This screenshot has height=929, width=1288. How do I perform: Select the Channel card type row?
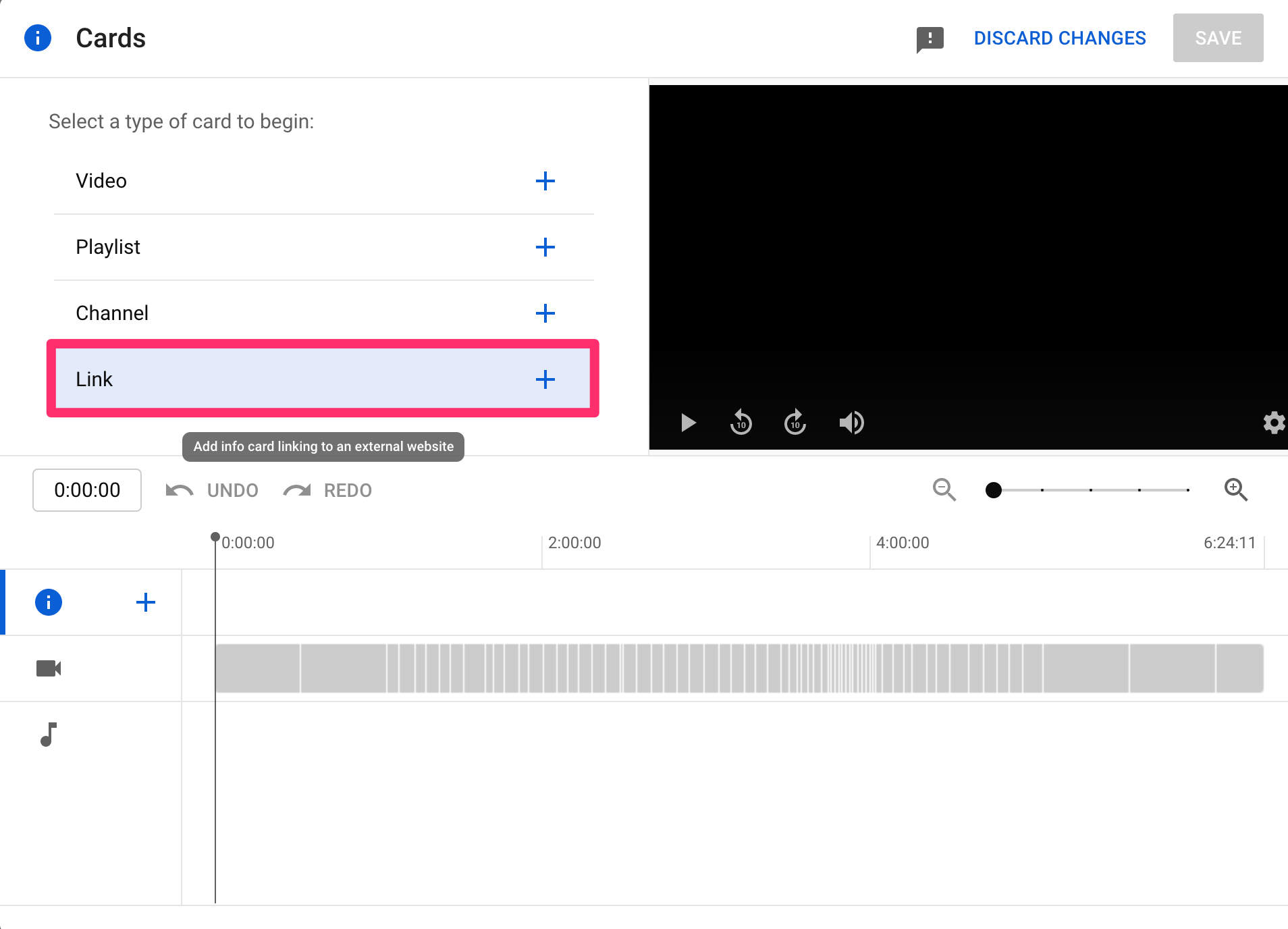(323, 313)
